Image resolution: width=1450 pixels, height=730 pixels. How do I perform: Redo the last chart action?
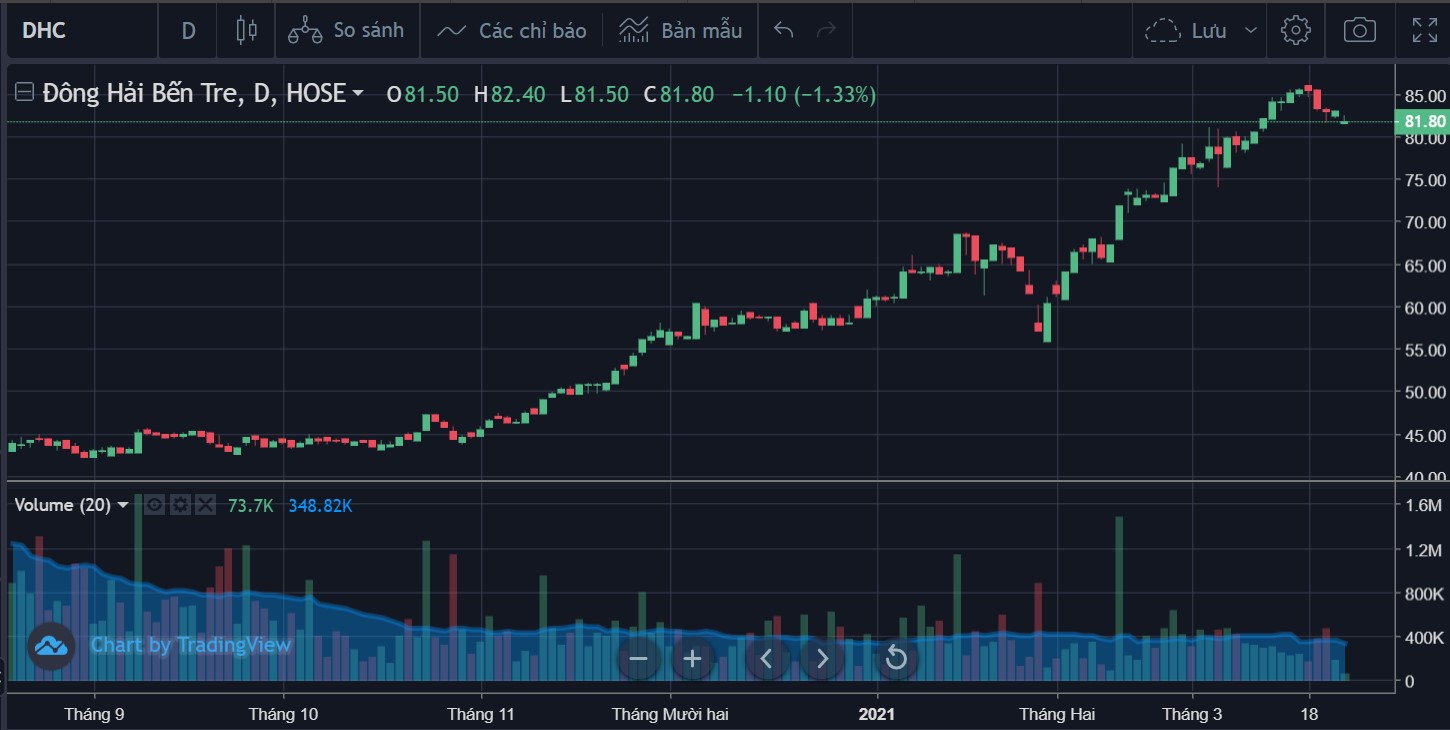(x=826, y=30)
